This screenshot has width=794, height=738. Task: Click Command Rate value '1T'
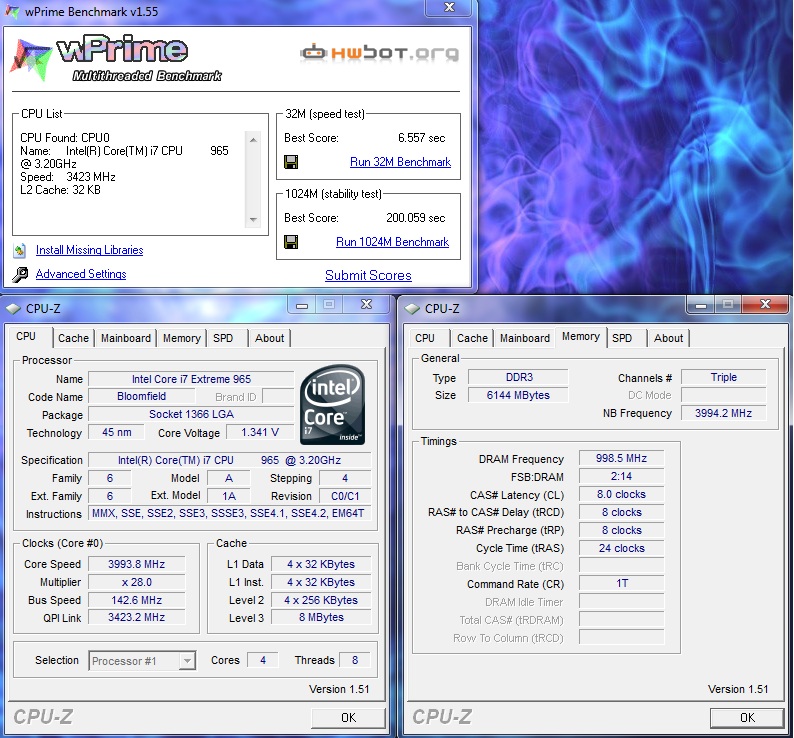tap(621, 584)
